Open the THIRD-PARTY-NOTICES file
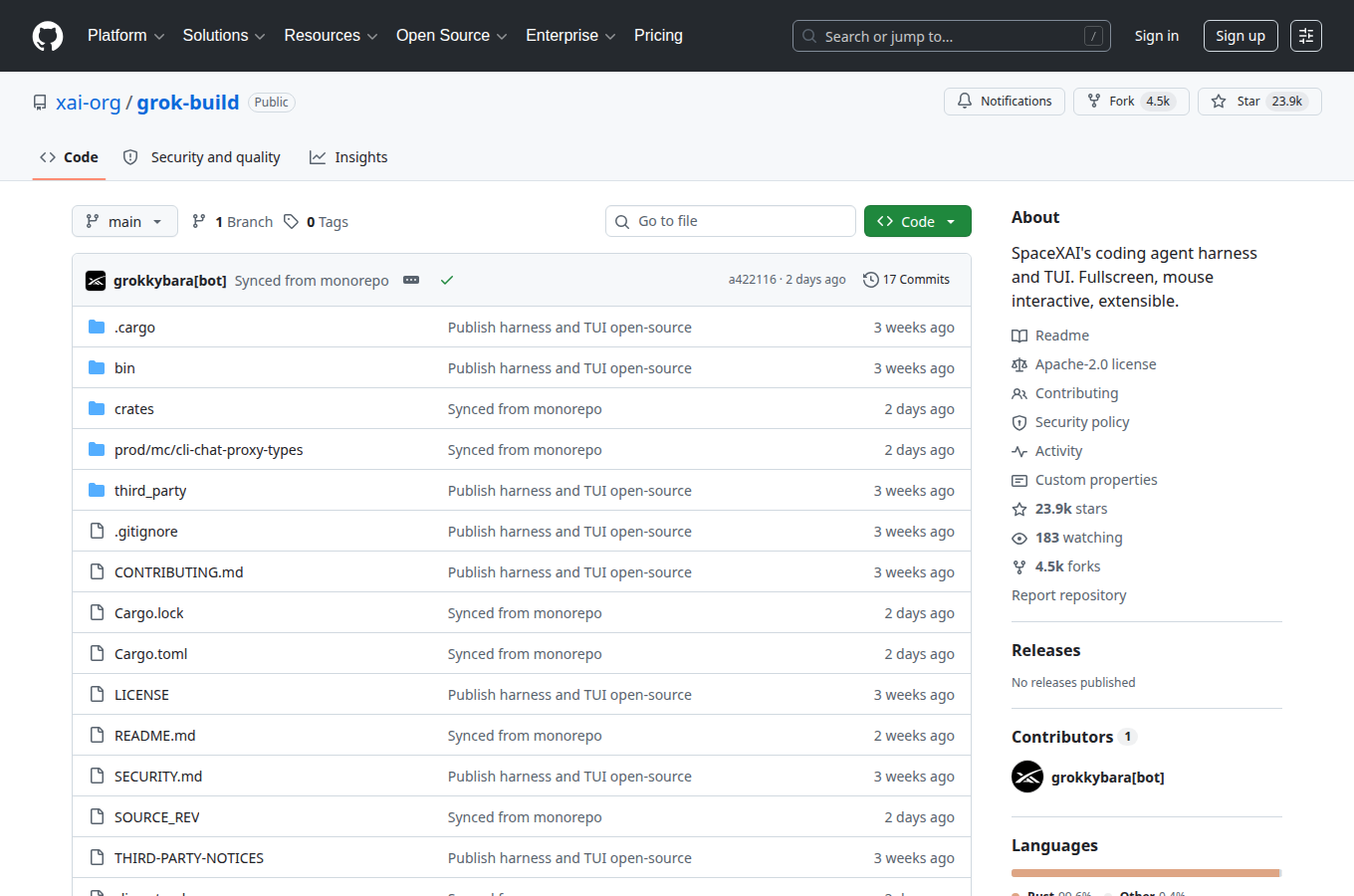 tap(189, 858)
